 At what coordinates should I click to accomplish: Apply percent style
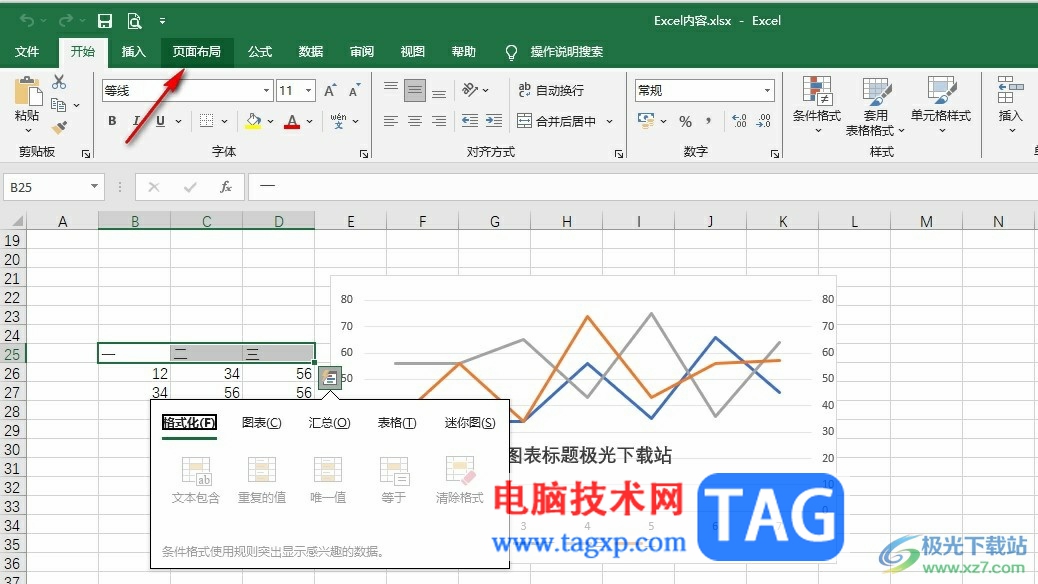[x=685, y=121]
